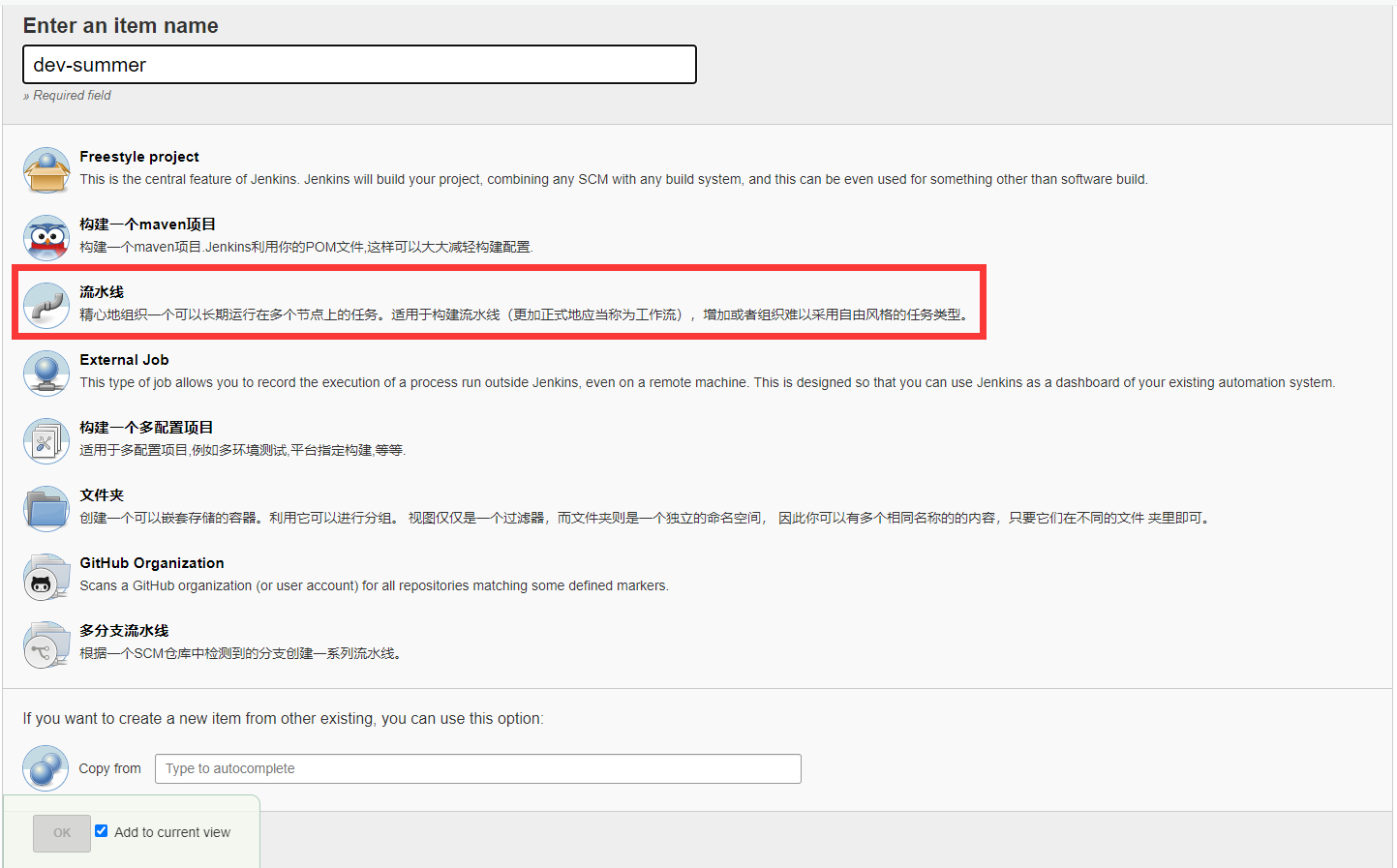Click the create from other existing text
This screenshot has height=868, width=1397.
(283, 718)
